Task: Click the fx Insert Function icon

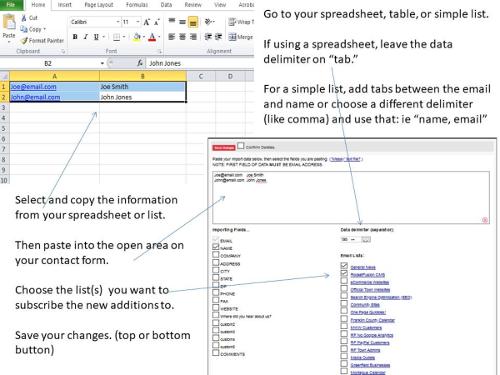Action: pos(140,63)
